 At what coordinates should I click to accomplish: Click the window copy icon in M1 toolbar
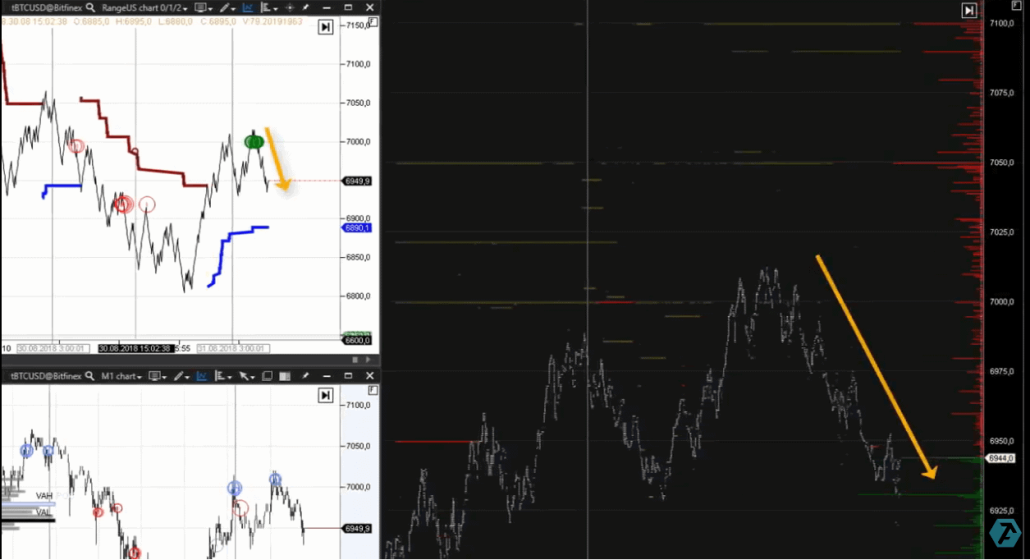point(267,376)
